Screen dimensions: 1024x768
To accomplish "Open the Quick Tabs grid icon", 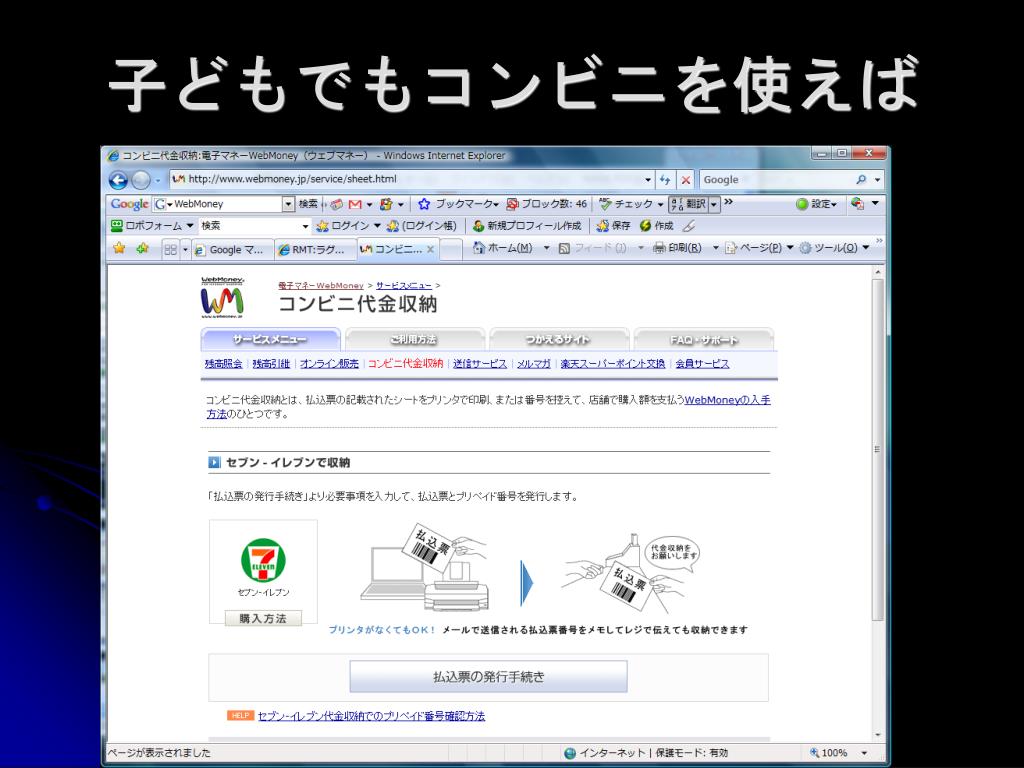I will click(170, 249).
